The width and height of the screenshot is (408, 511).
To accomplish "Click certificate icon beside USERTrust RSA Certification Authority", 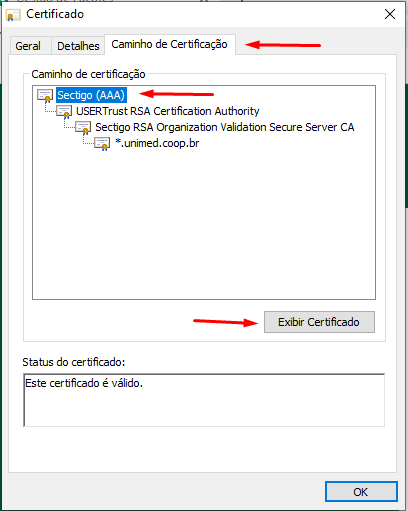I will pyautogui.click(x=64, y=112).
